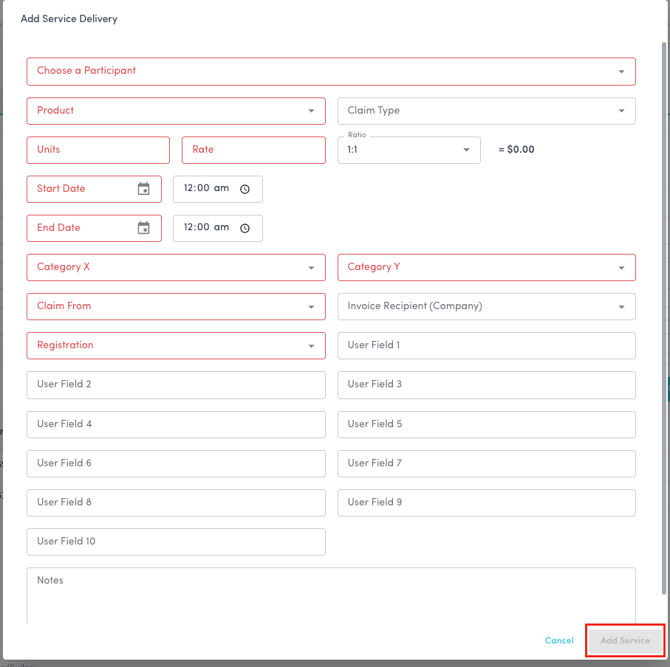Image resolution: width=670 pixels, height=667 pixels.
Task: Expand the Category Y dropdown
Action: pyautogui.click(x=486, y=267)
